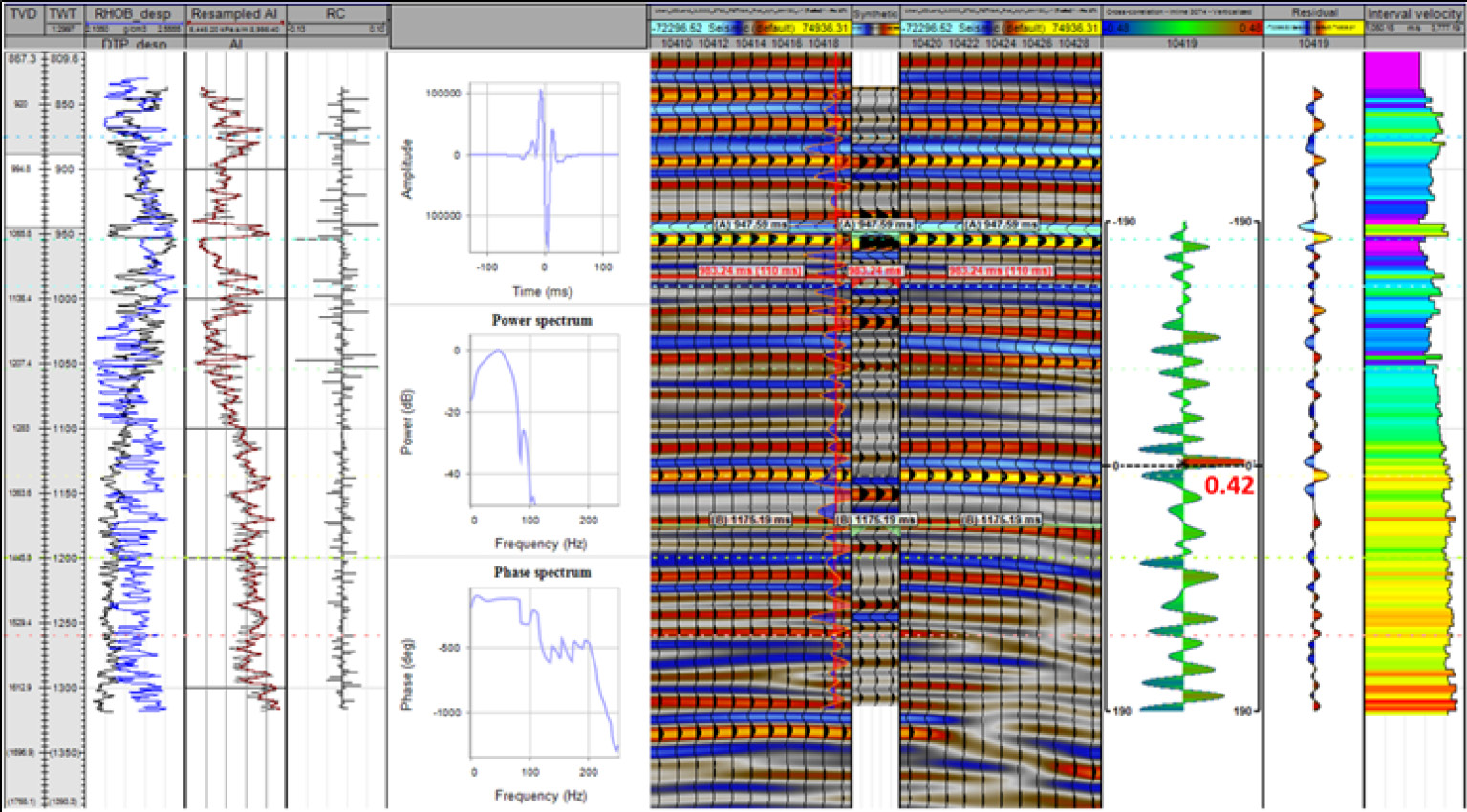Click the RHOB_desp log track header
This screenshot has height=812, width=1467.
(133, 14)
